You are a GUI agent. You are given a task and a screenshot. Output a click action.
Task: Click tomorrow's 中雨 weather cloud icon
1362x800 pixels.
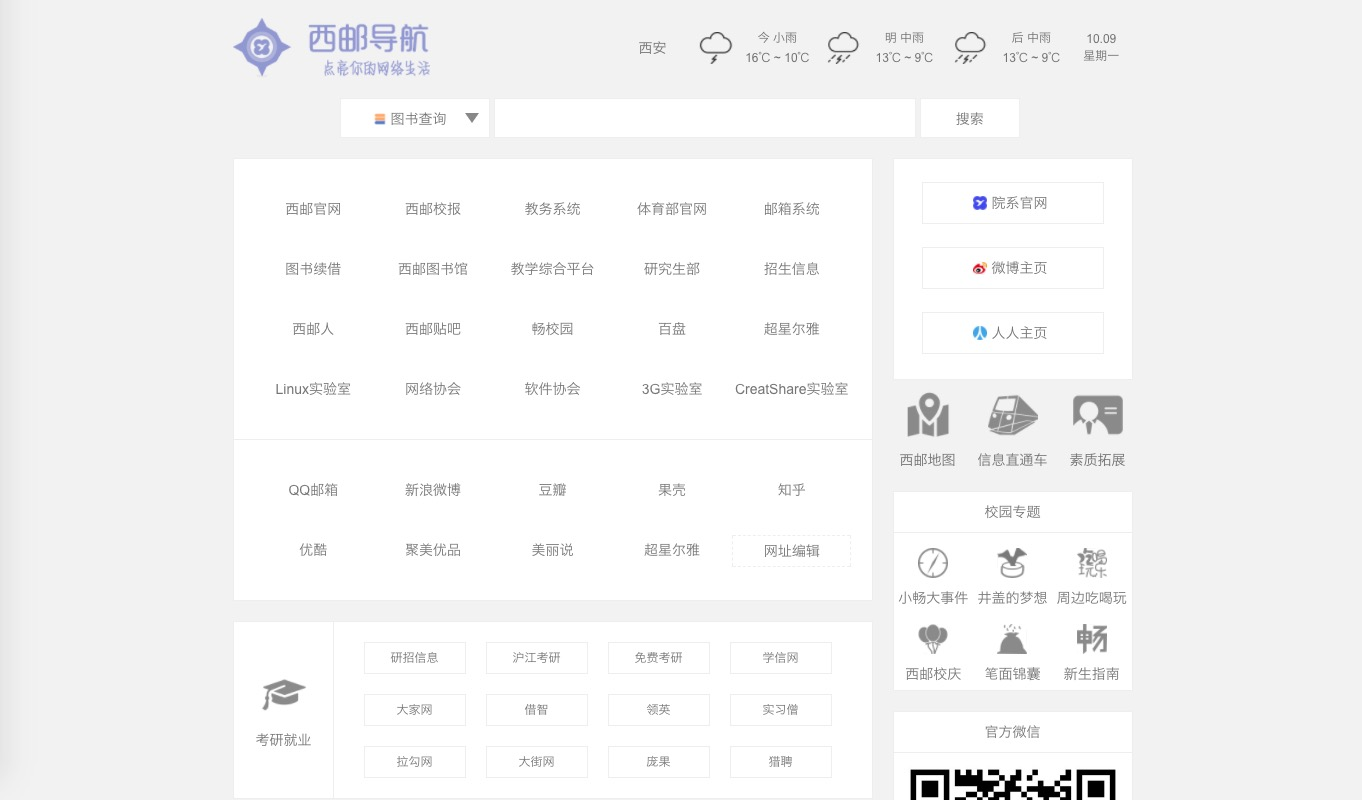tap(843, 47)
